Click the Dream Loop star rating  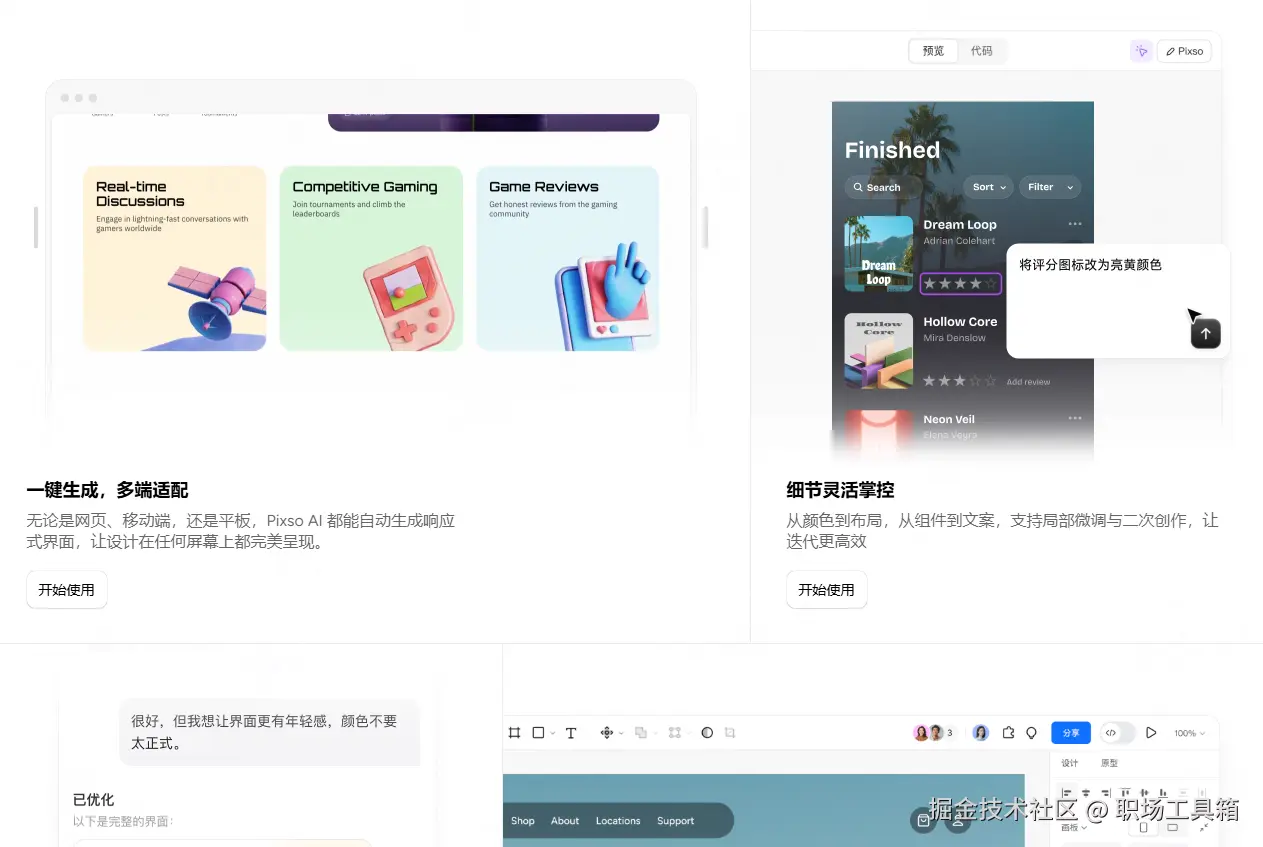click(960, 284)
